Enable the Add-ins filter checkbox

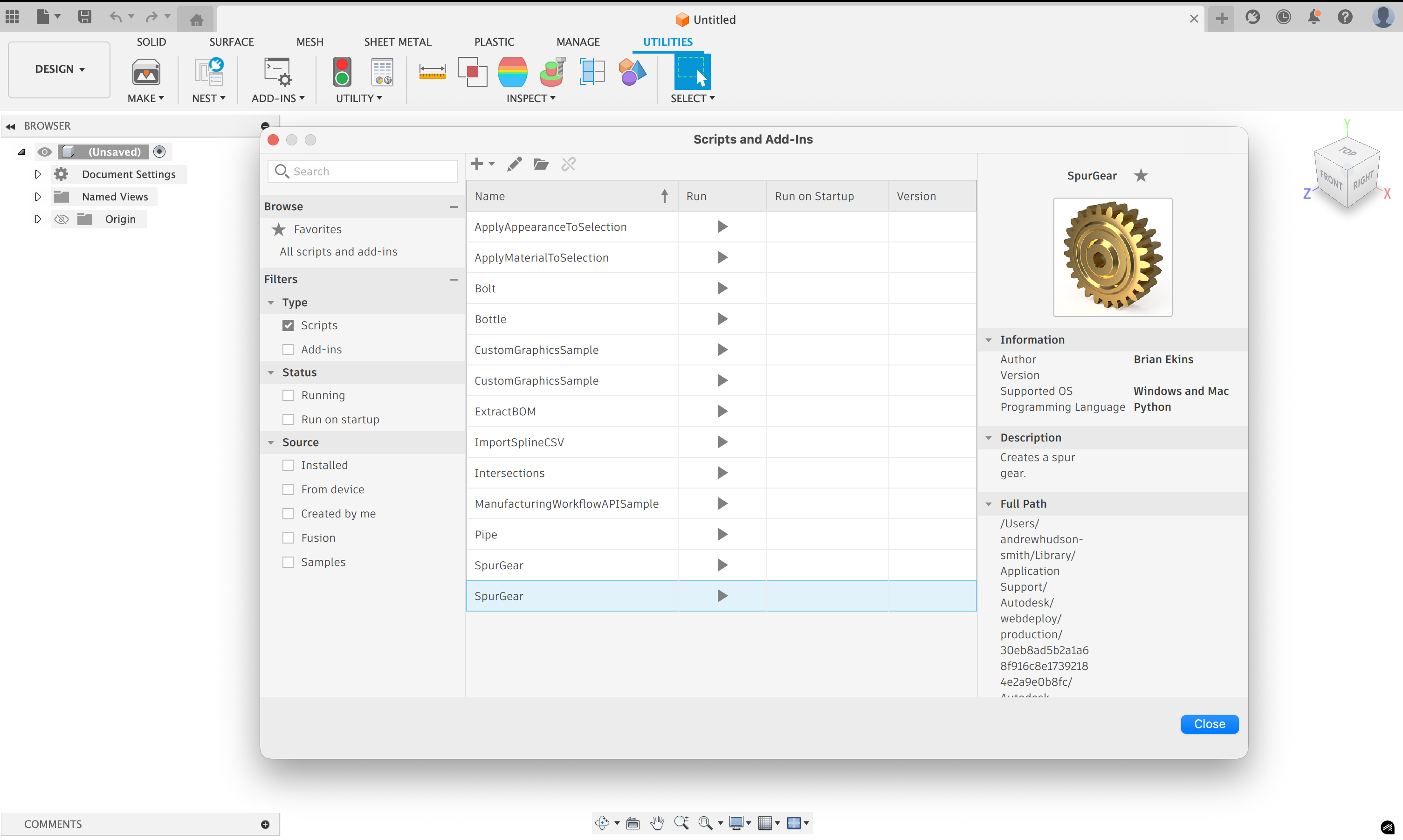pos(288,349)
